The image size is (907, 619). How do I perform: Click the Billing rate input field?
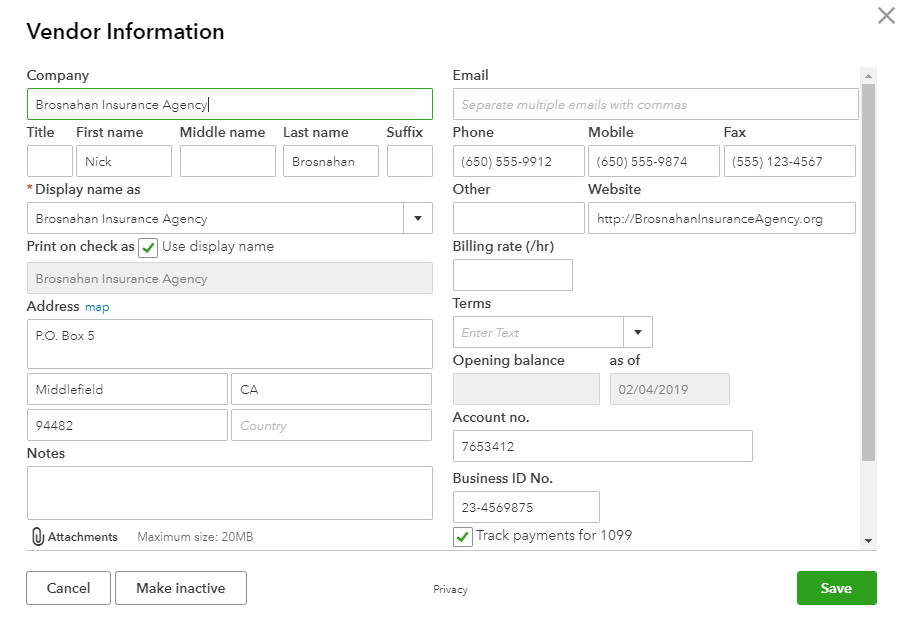click(513, 275)
